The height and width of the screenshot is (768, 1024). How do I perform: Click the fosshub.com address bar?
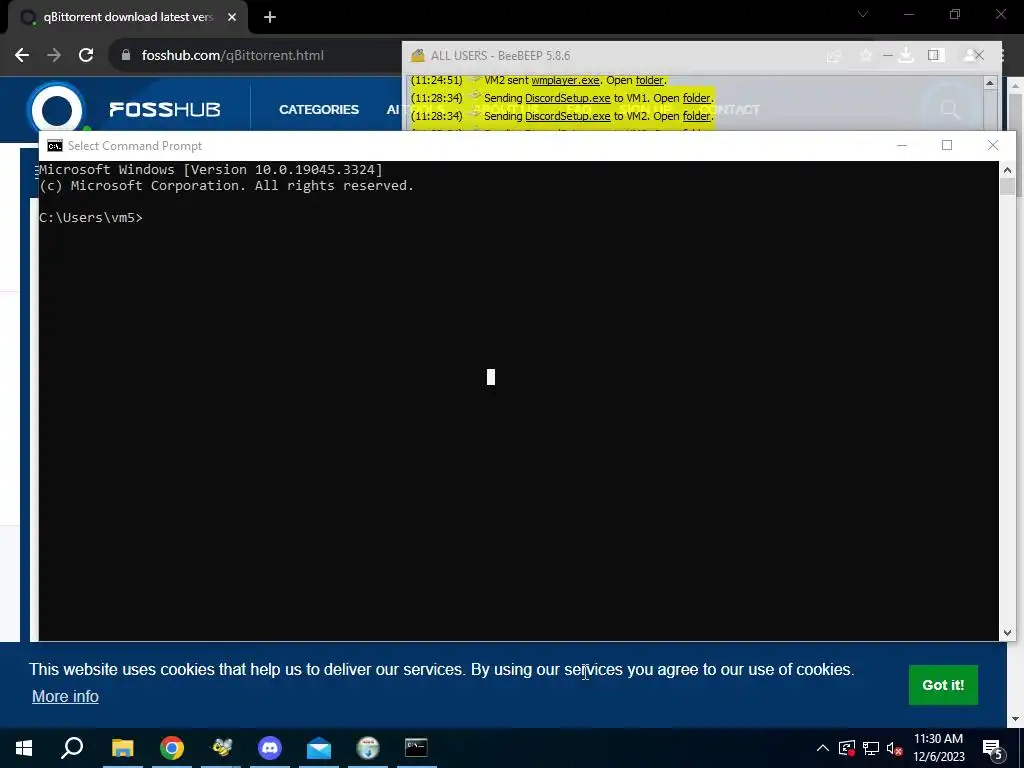pyautogui.click(x=232, y=56)
